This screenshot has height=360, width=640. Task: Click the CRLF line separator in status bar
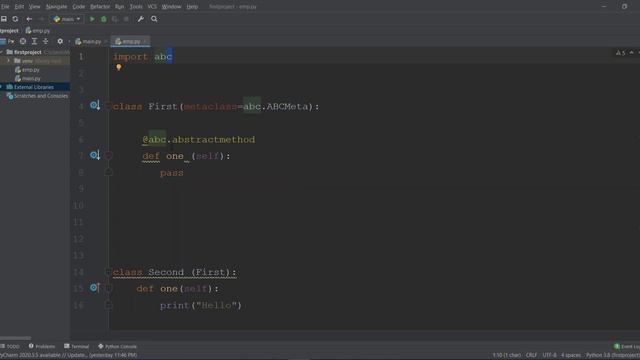531,355
